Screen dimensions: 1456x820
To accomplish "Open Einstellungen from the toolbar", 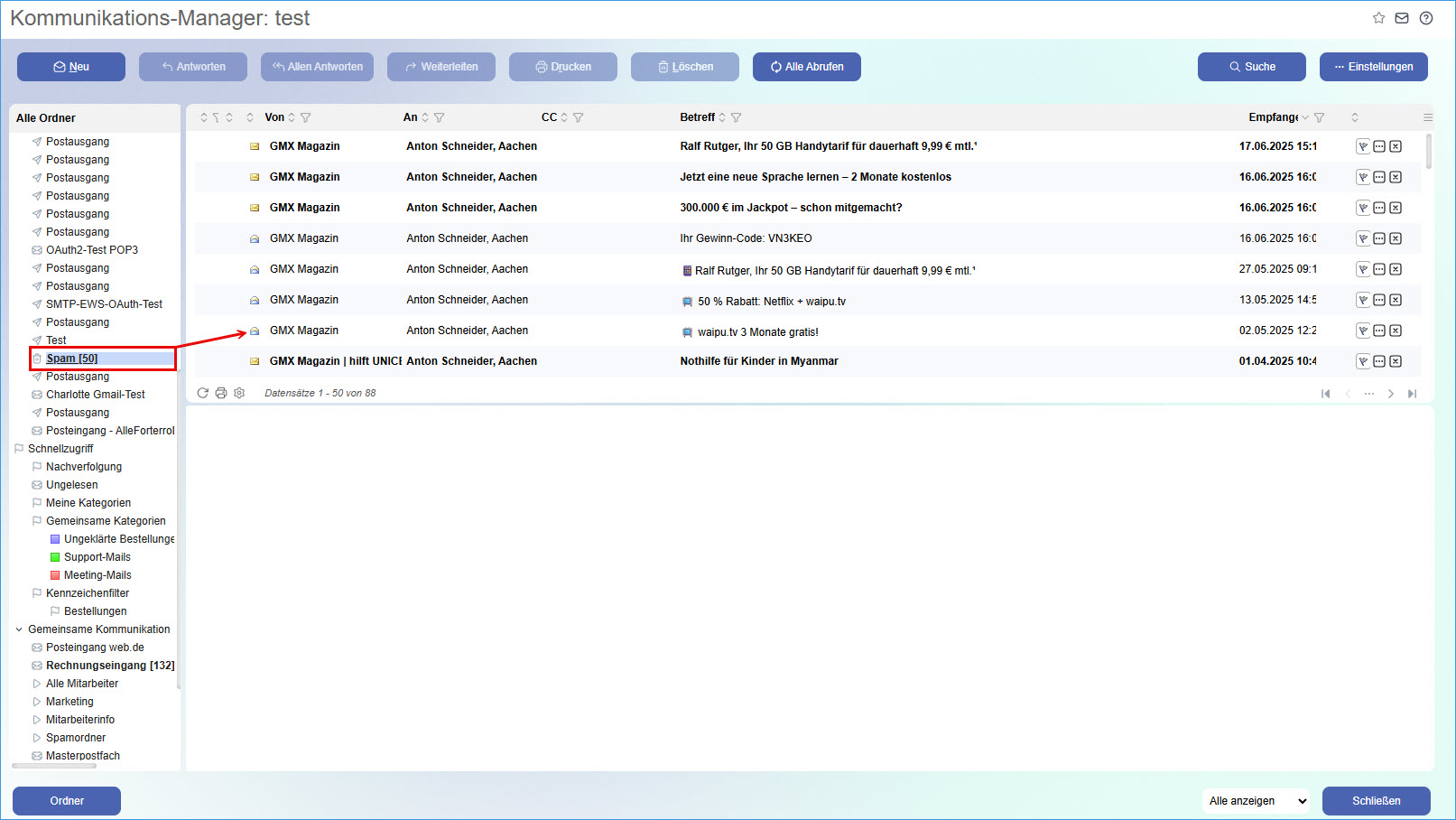I will coord(1373,67).
